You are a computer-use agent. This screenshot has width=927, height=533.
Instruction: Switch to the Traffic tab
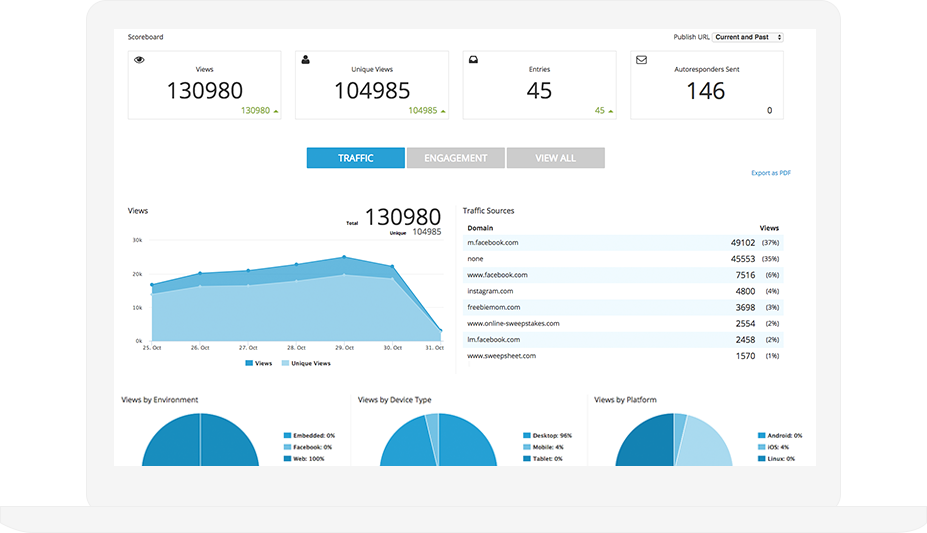[355, 158]
